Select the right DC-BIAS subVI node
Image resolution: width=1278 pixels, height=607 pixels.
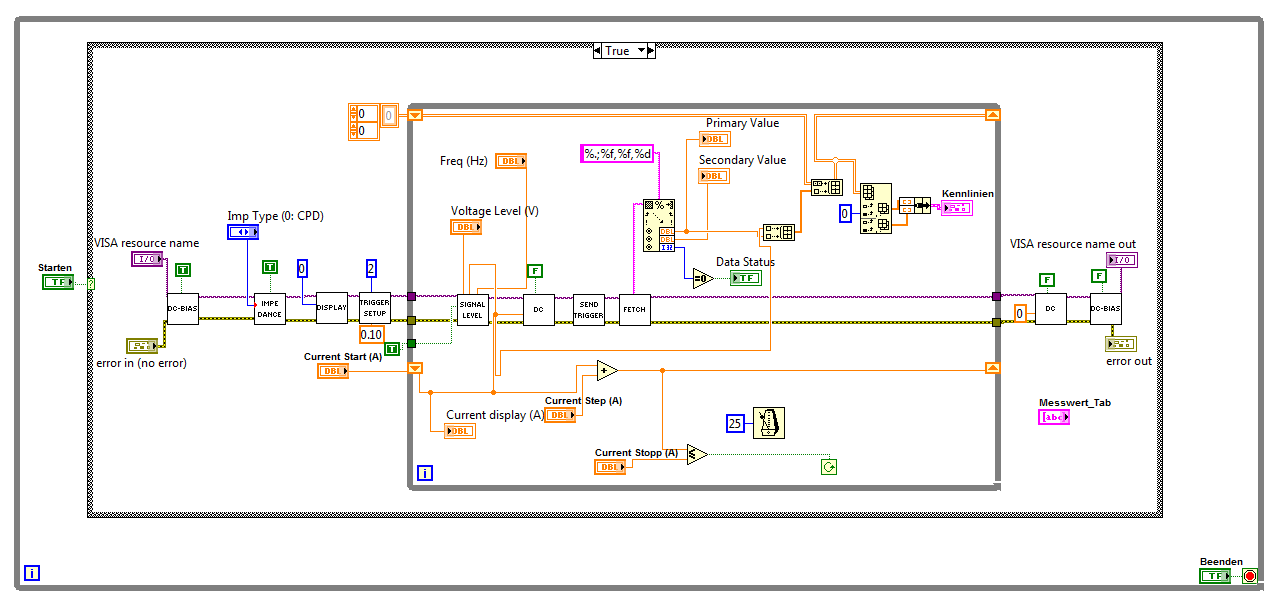pyautogui.click(x=1105, y=309)
